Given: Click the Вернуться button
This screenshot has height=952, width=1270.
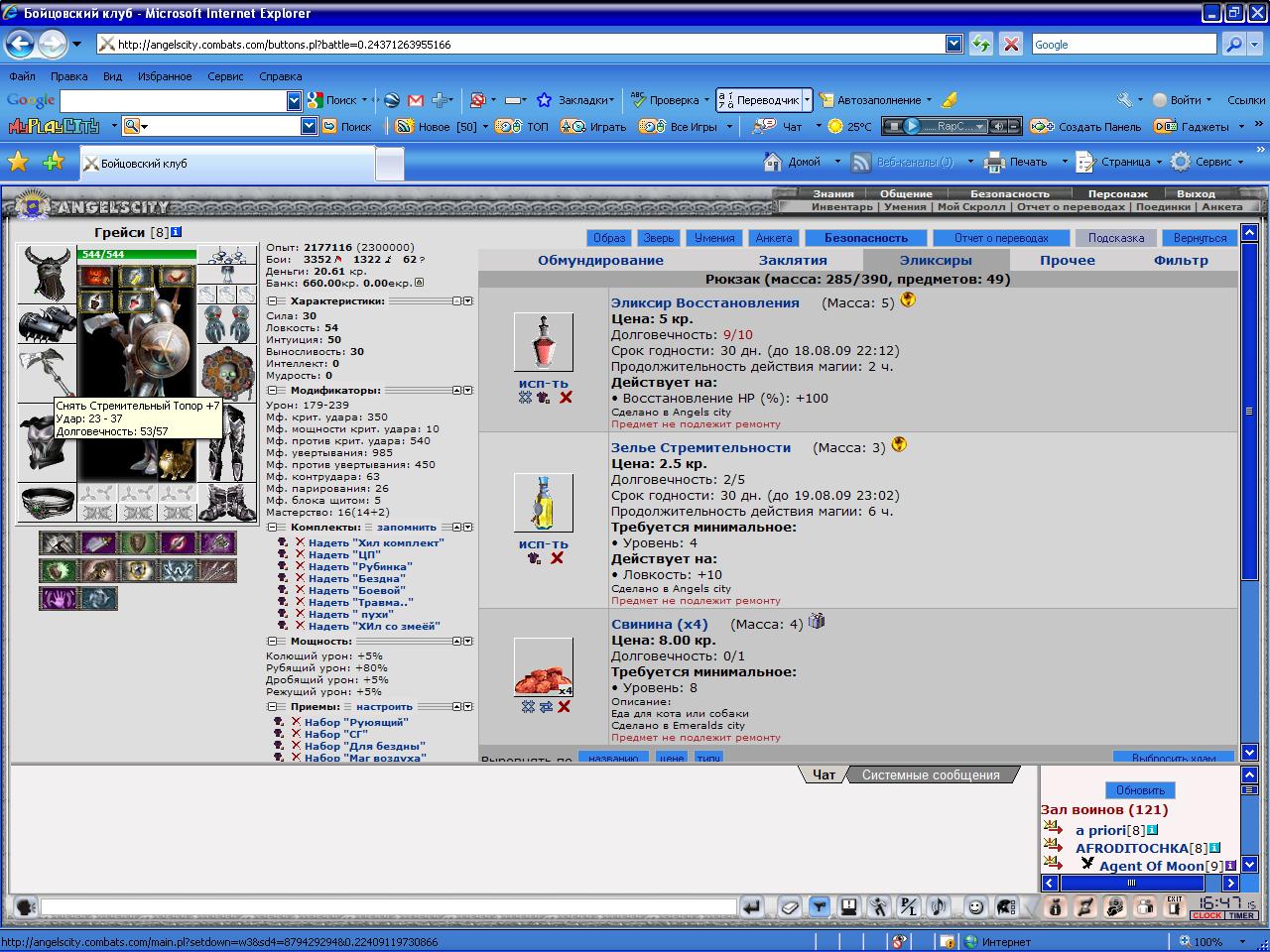Looking at the screenshot, I should pos(1200,238).
